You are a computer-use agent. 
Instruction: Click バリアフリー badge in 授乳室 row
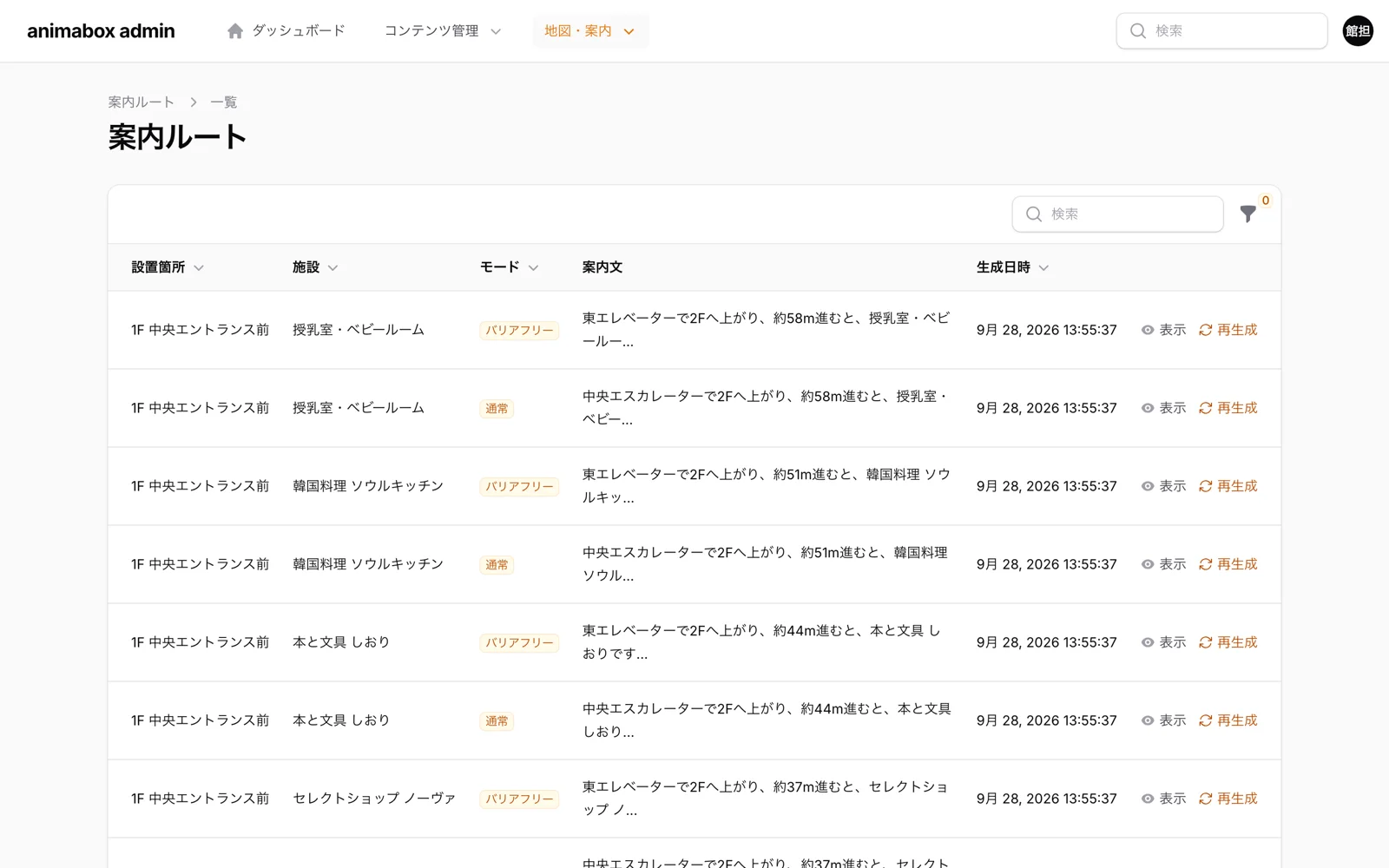point(519,331)
